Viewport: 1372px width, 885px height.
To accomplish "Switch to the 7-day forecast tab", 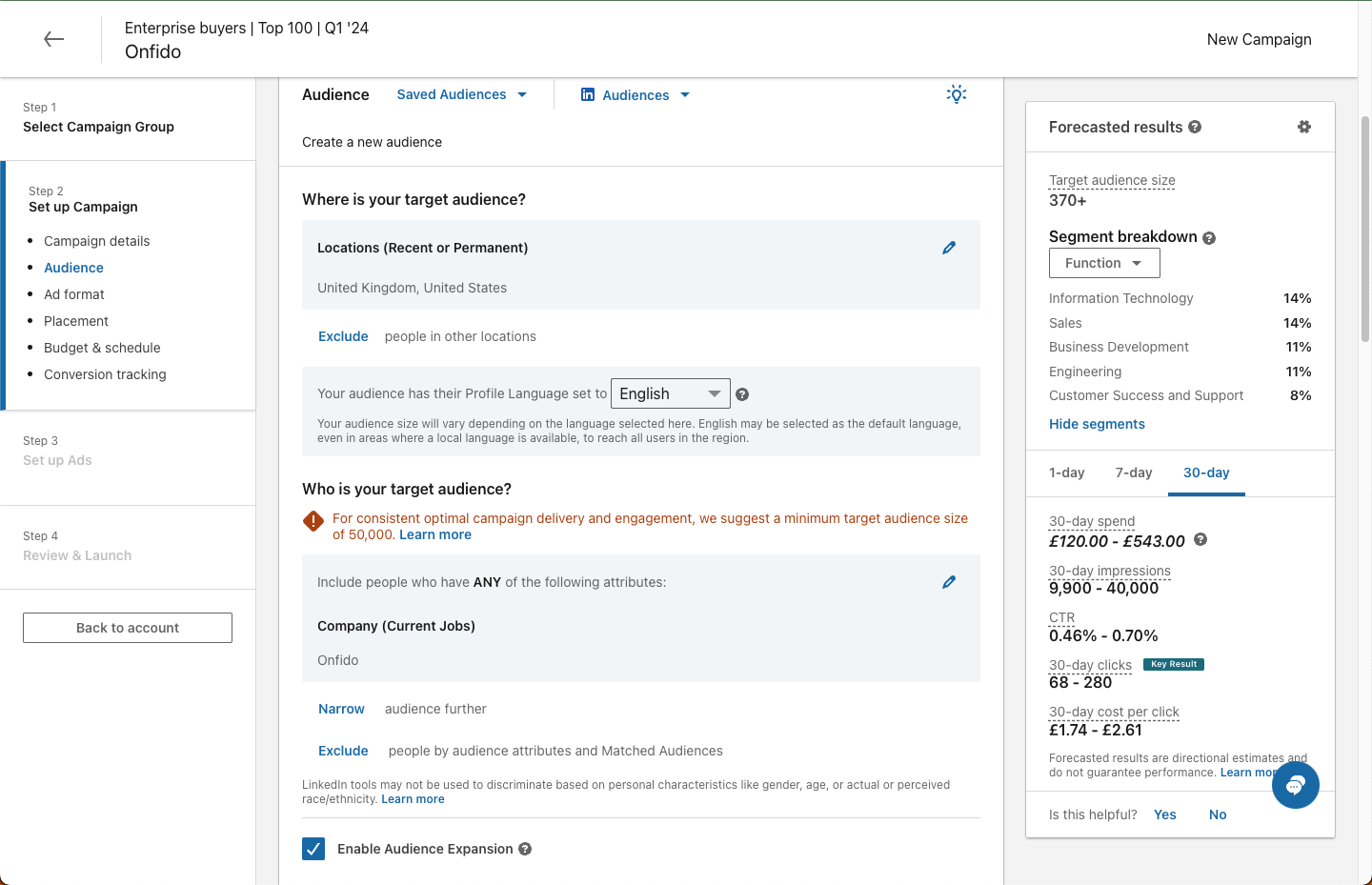I will click(x=1134, y=473).
